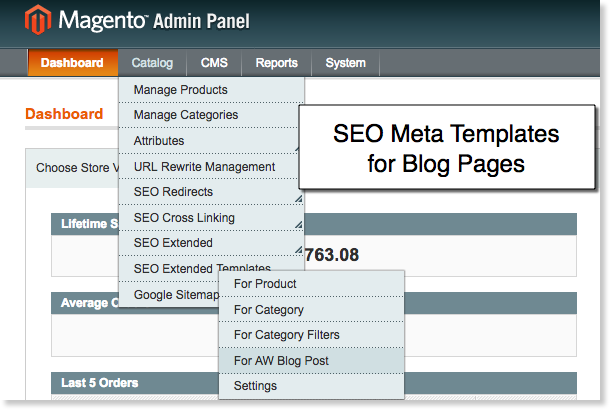Click the Average Orders panel header

click(314, 303)
